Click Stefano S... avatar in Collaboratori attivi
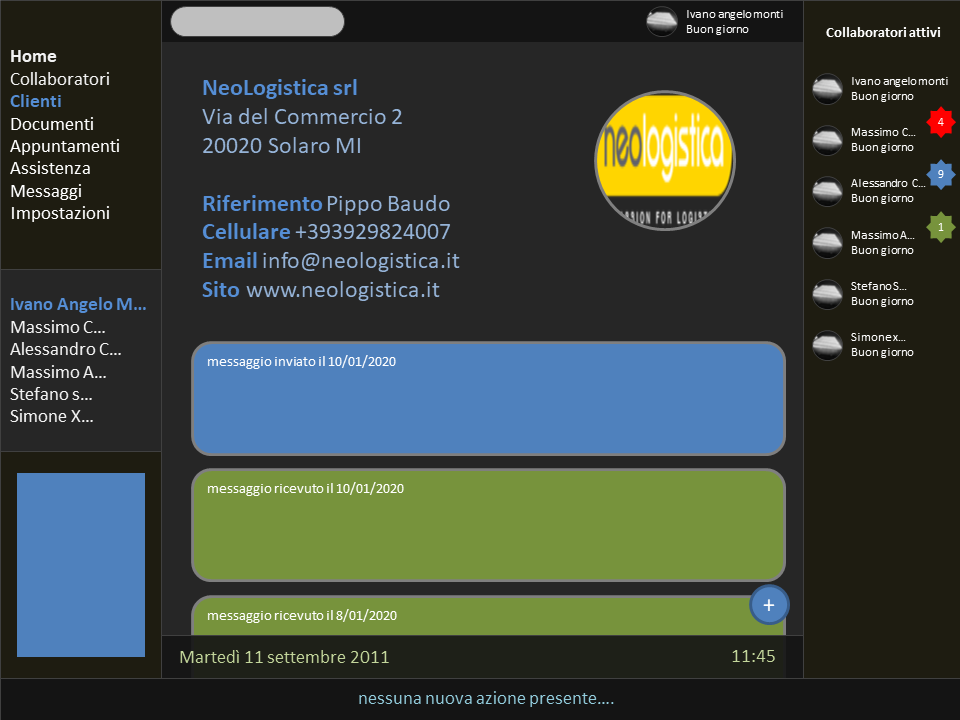This screenshot has width=960, height=720. click(827, 294)
